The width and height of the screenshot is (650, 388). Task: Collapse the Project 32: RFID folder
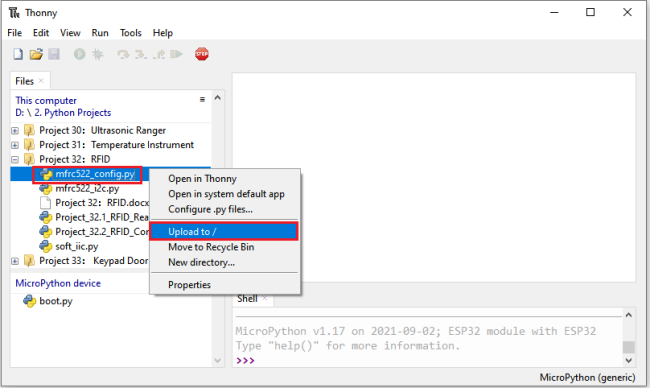(x=15, y=160)
